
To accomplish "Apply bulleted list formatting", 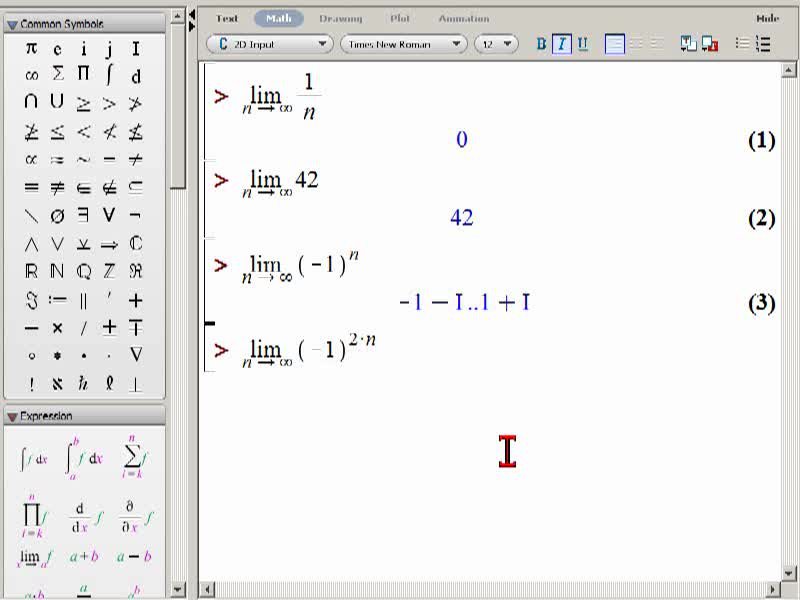I will (x=742, y=44).
